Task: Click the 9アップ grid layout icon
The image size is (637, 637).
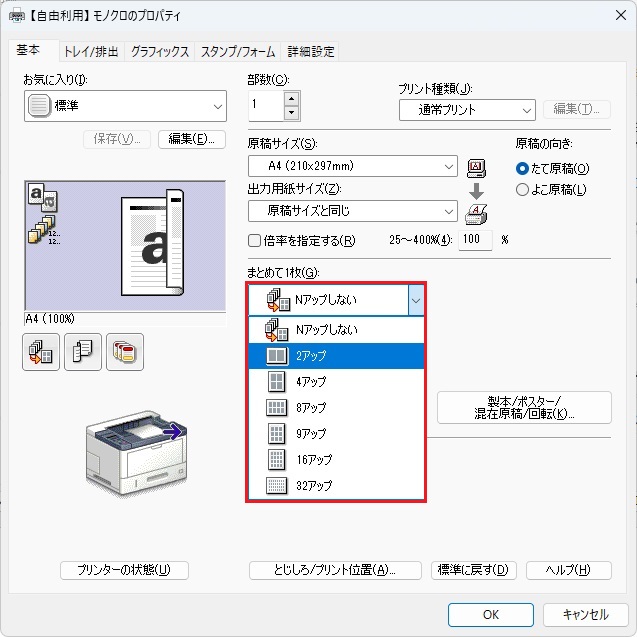Action: click(x=277, y=433)
